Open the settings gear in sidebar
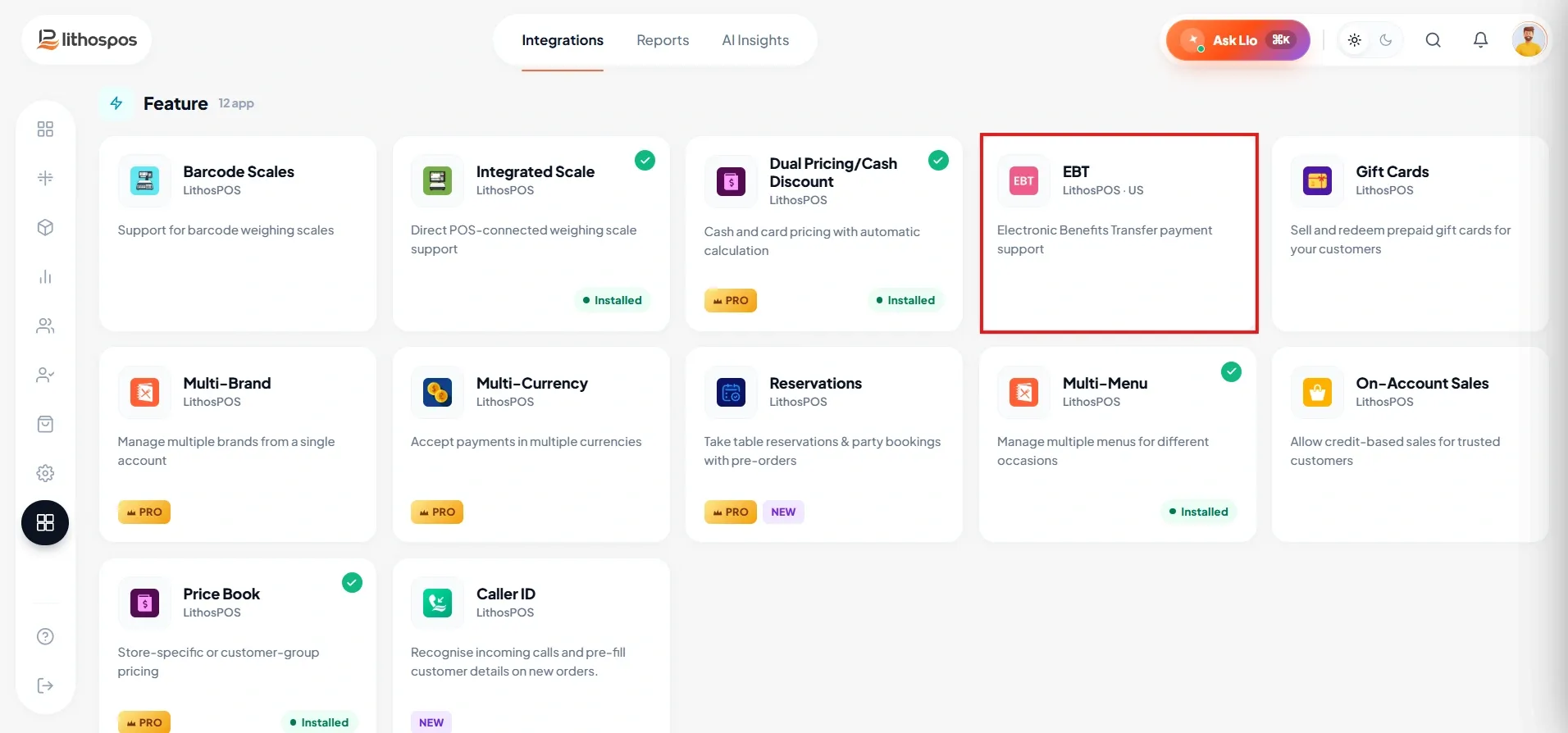Screen dimensions: 1568x733 click(45, 474)
